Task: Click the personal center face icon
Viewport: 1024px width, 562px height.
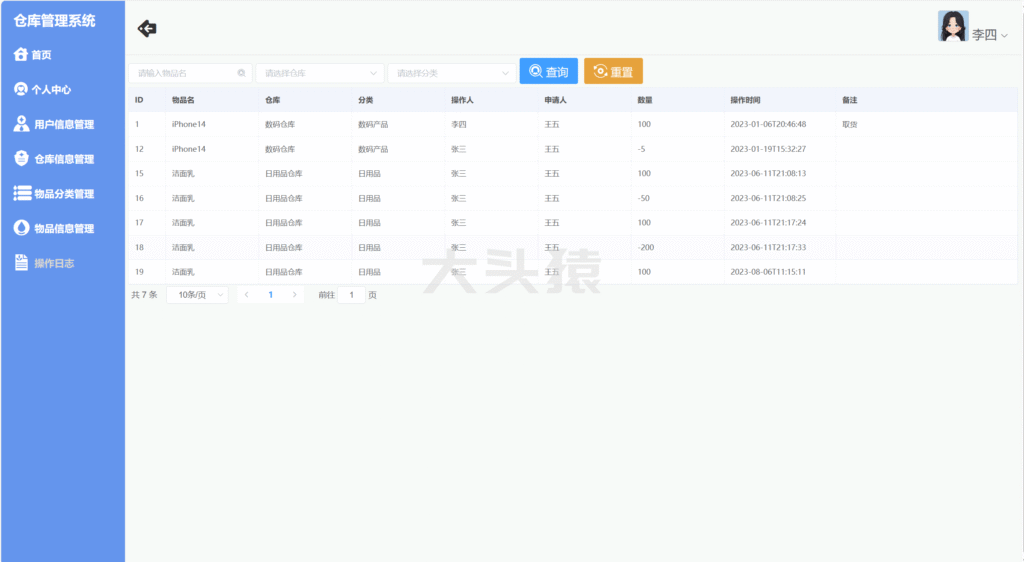Action: coord(21,89)
